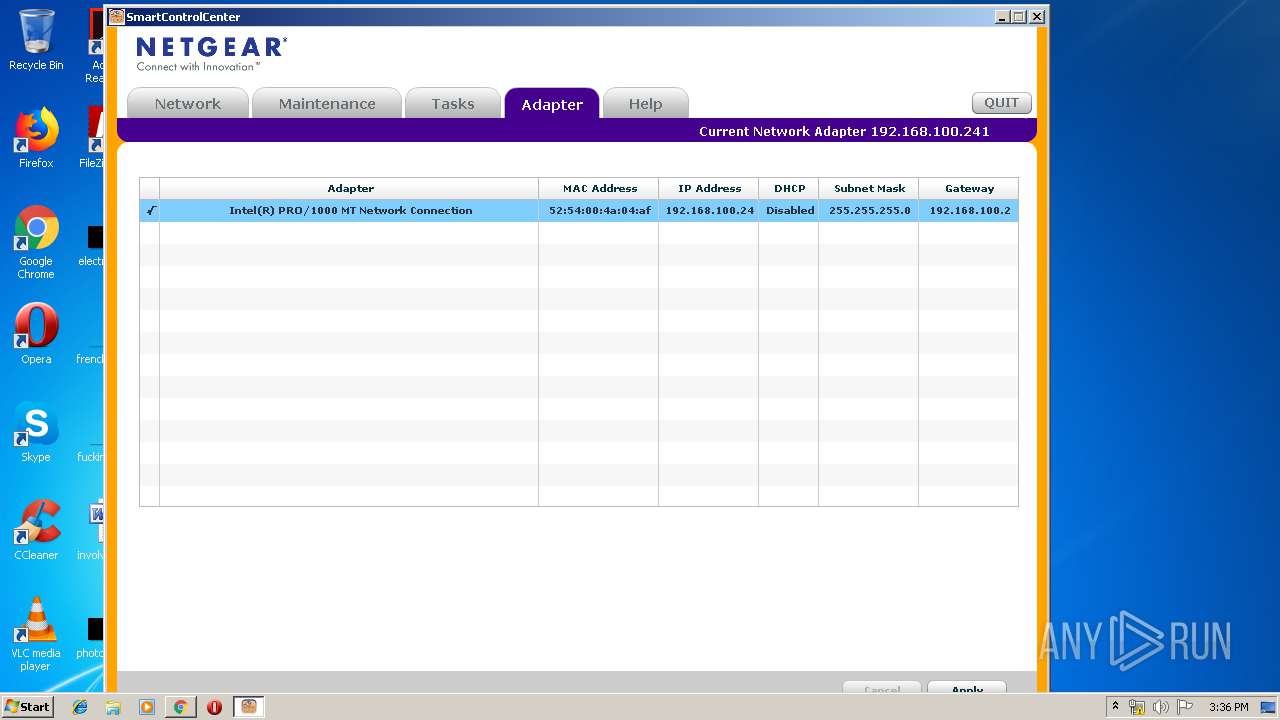Open the network tray icon
This screenshot has width=1280, height=720.
point(1137,707)
